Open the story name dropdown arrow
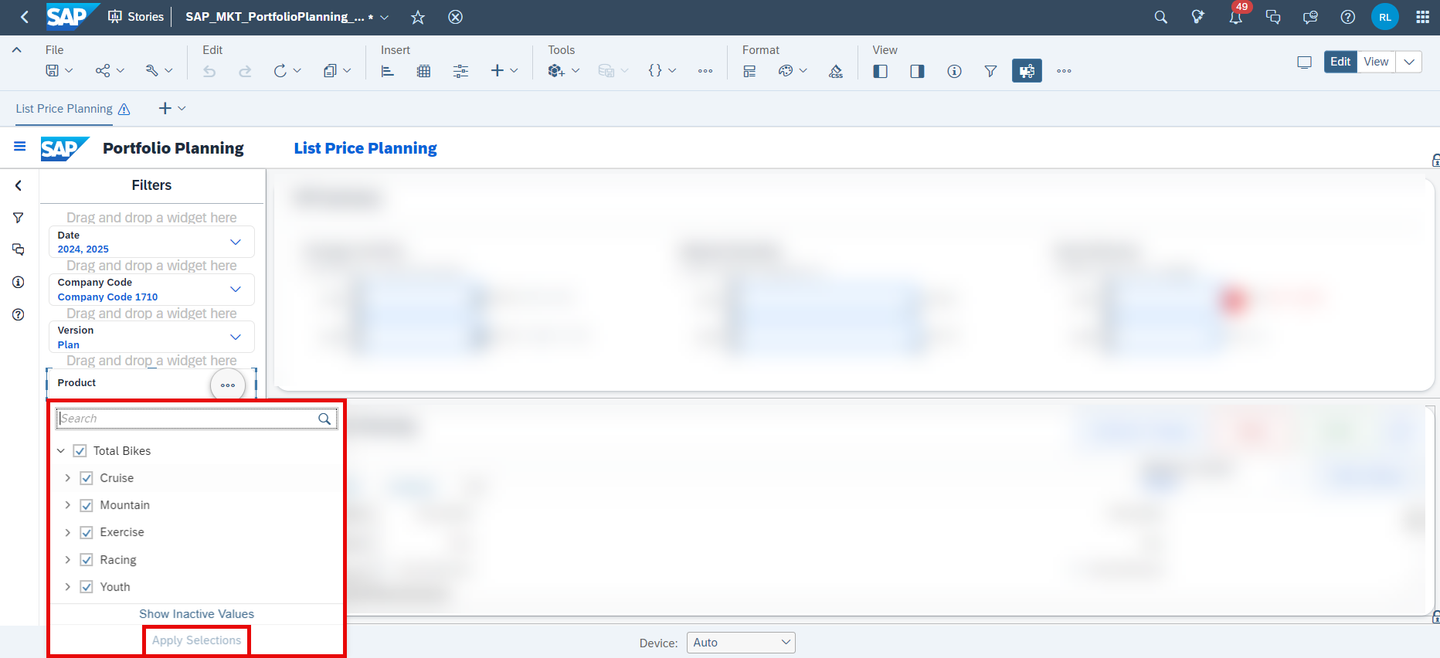 (385, 18)
